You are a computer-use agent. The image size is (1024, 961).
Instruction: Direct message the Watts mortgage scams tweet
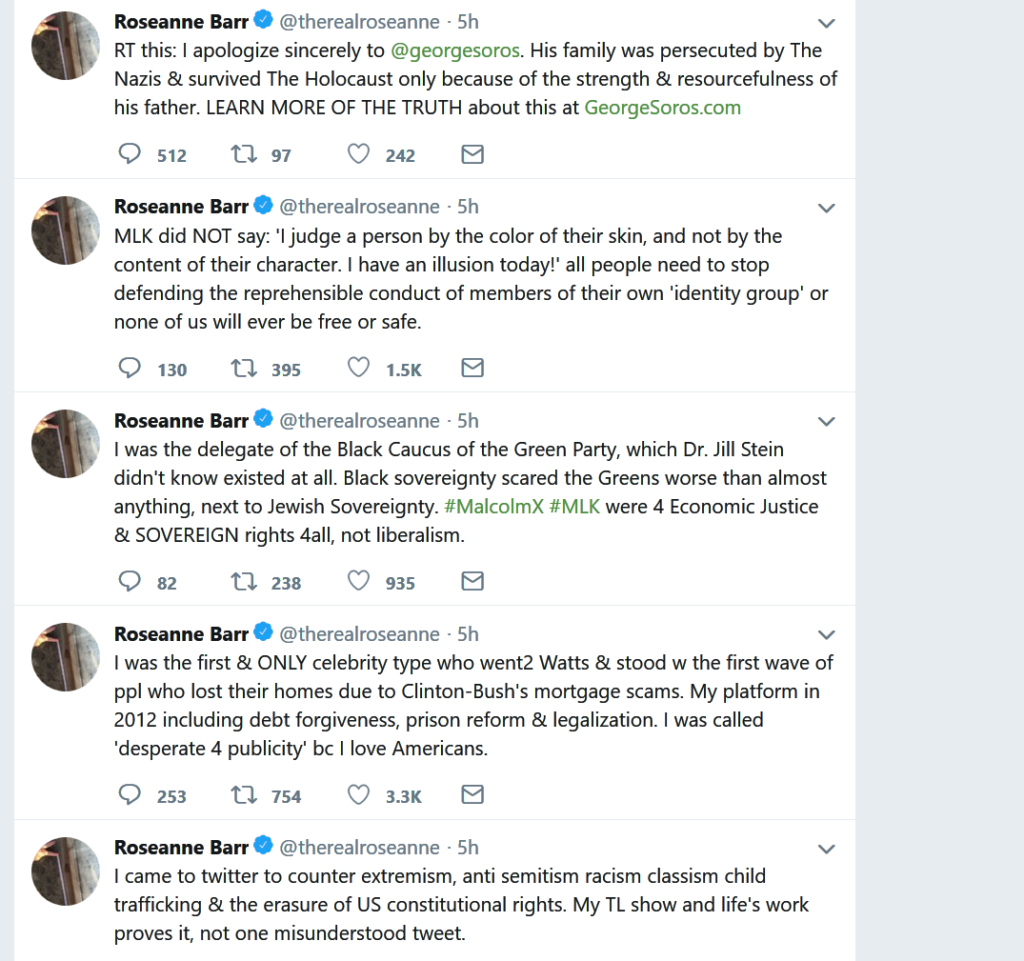click(x=472, y=796)
